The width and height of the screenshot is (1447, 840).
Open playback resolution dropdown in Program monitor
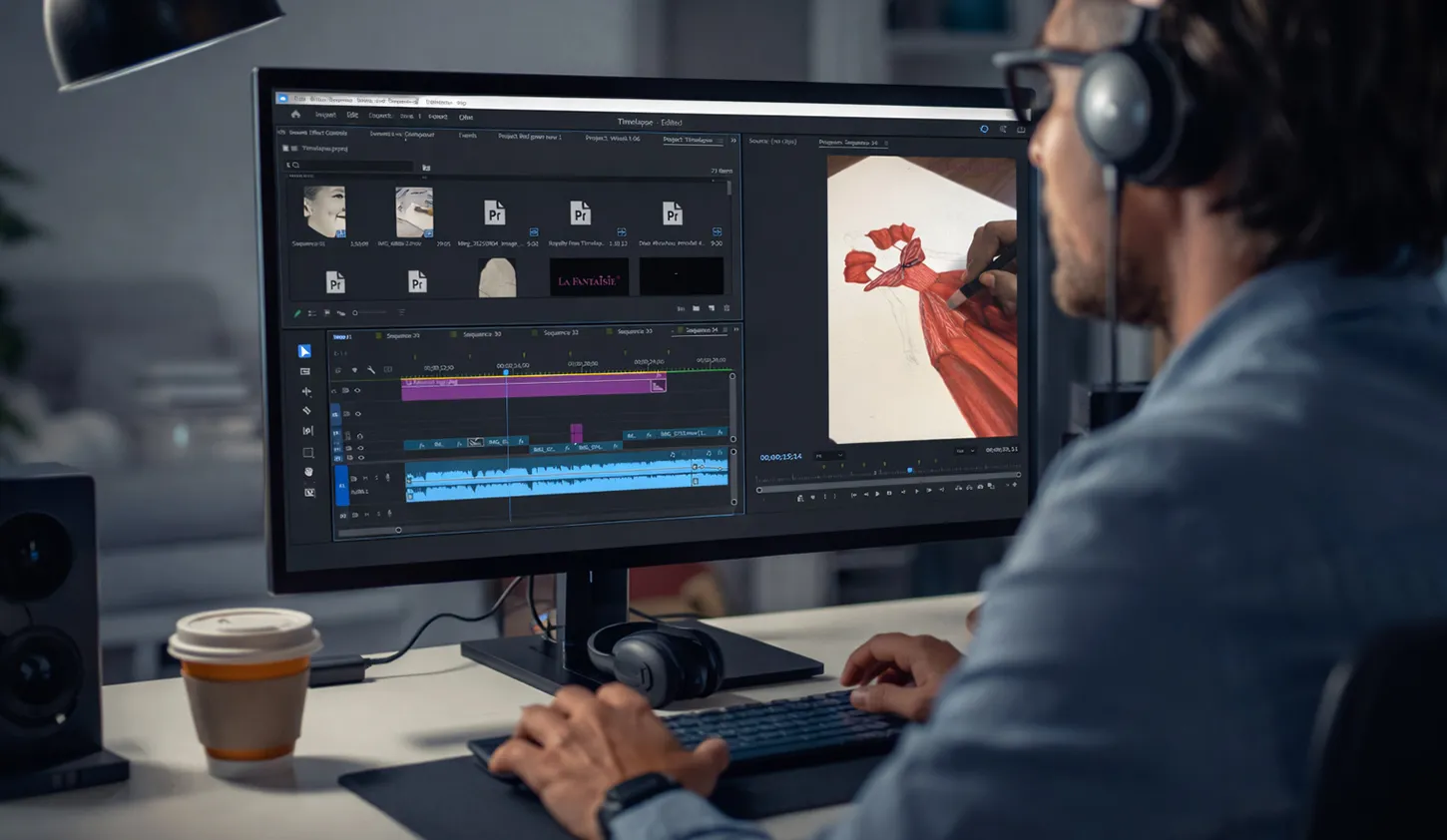965,451
